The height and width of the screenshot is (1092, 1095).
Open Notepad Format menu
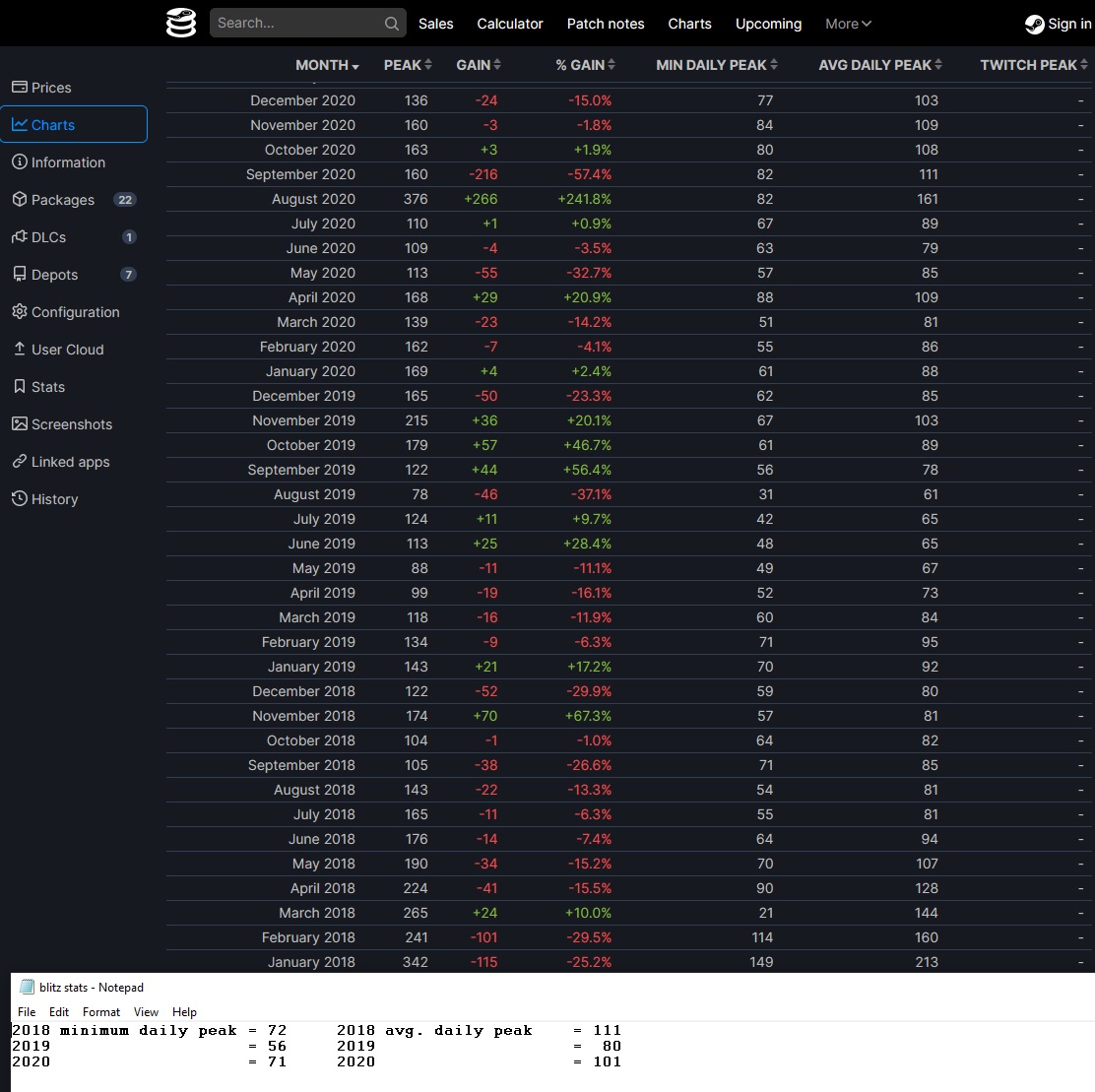click(101, 1011)
